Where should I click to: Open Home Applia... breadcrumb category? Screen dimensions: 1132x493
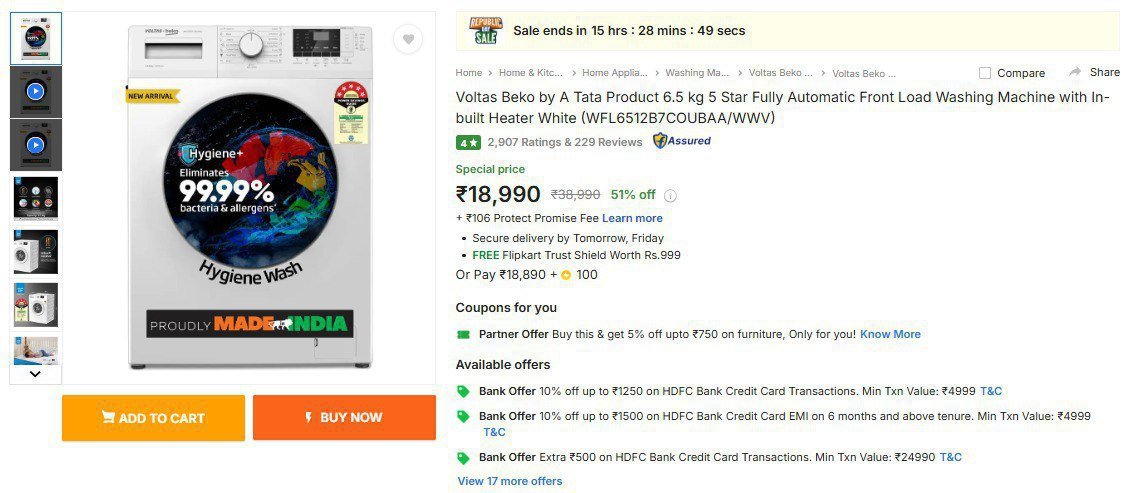(614, 73)
